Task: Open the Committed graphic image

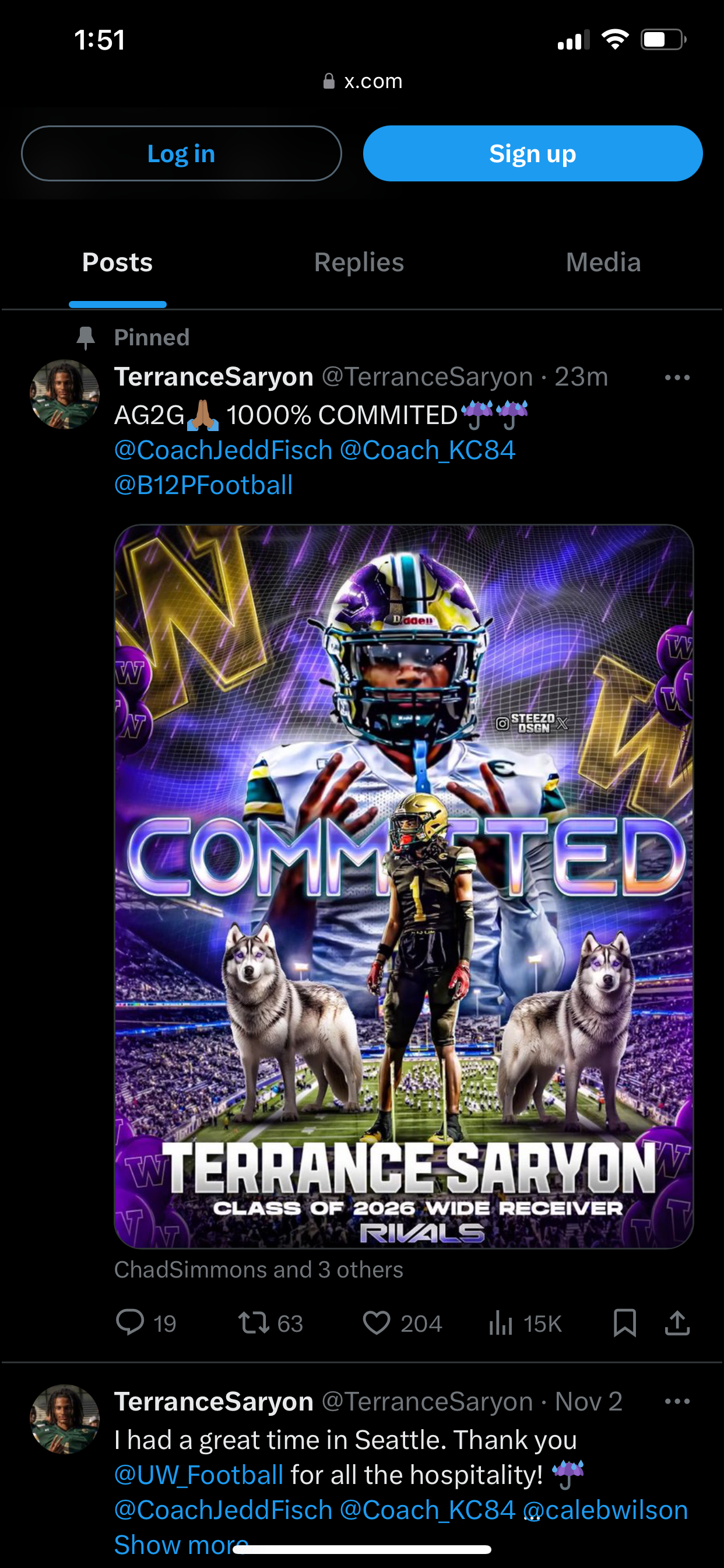Action: coord(404,886)
